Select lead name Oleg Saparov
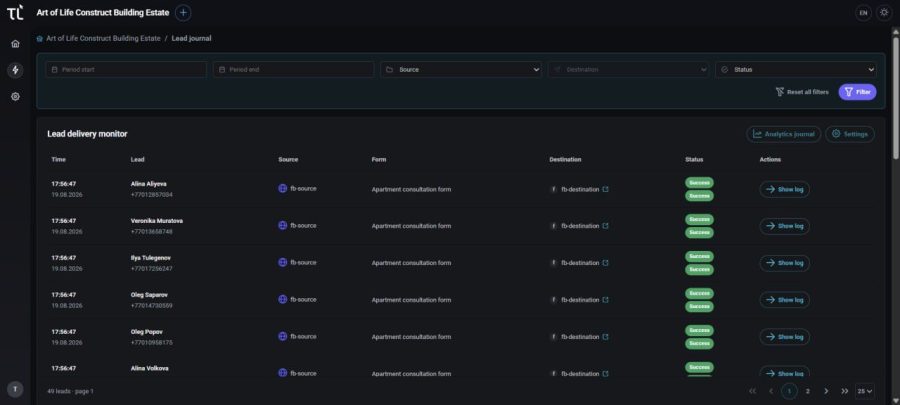This screenshot has height=405, width=900. click(x=149, y=295)
